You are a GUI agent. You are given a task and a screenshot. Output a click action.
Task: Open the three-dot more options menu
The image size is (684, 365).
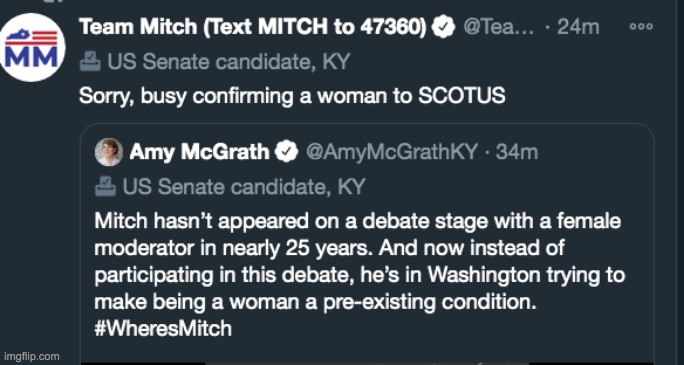(641, 27)
